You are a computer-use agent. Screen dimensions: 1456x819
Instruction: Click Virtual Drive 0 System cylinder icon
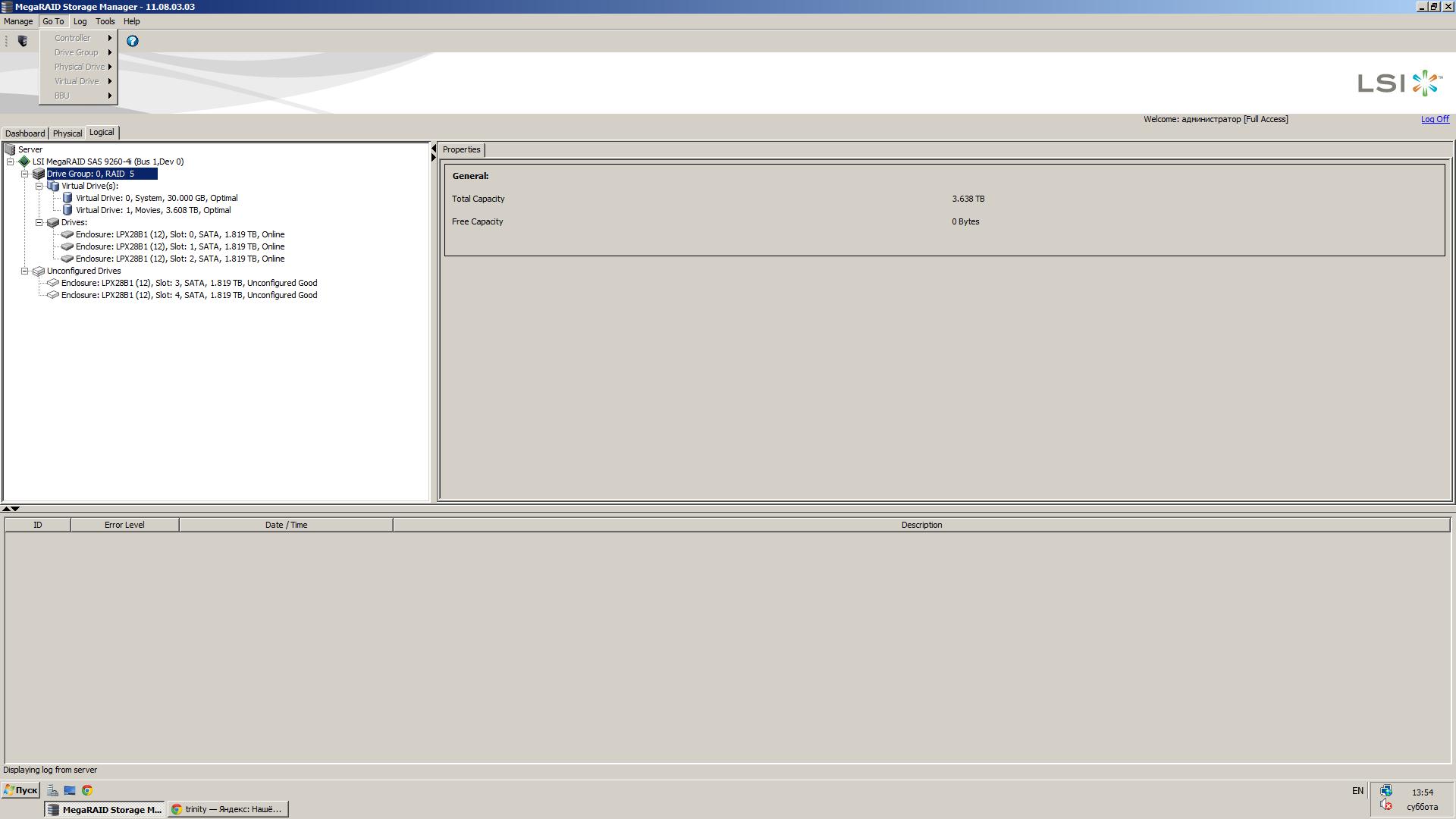[67, 198]
